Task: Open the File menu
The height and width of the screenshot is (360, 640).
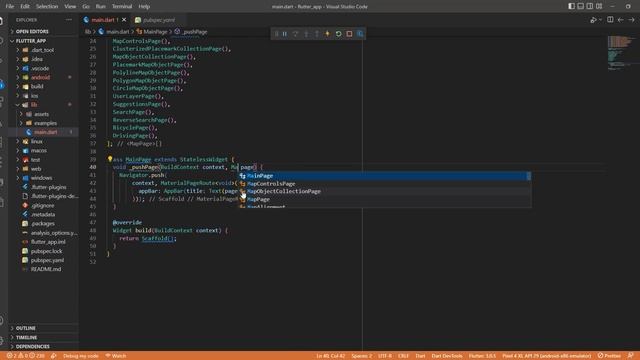Action: point(10,6)
